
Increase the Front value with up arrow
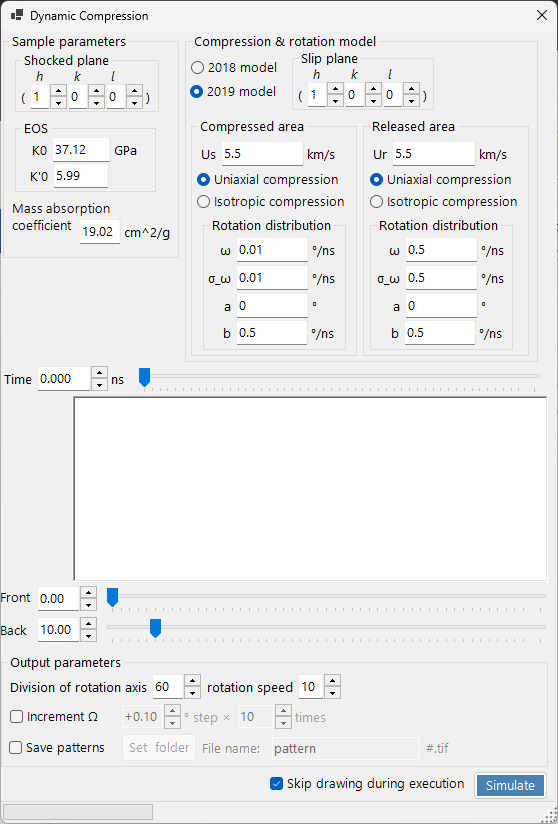pyautogui.click(x=89, y=593)
